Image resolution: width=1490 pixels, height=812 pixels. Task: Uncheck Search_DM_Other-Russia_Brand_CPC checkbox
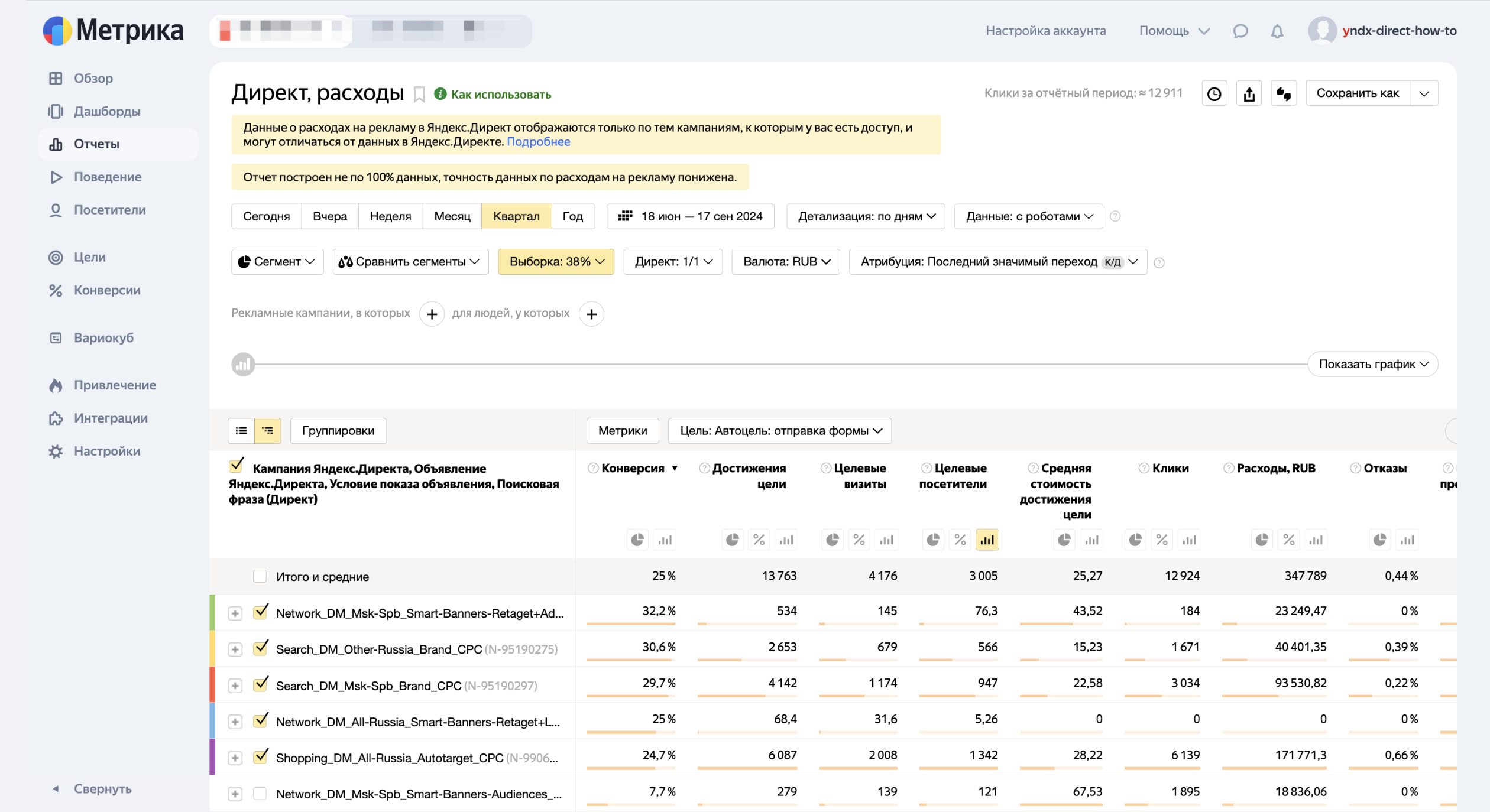pos(260,648)
